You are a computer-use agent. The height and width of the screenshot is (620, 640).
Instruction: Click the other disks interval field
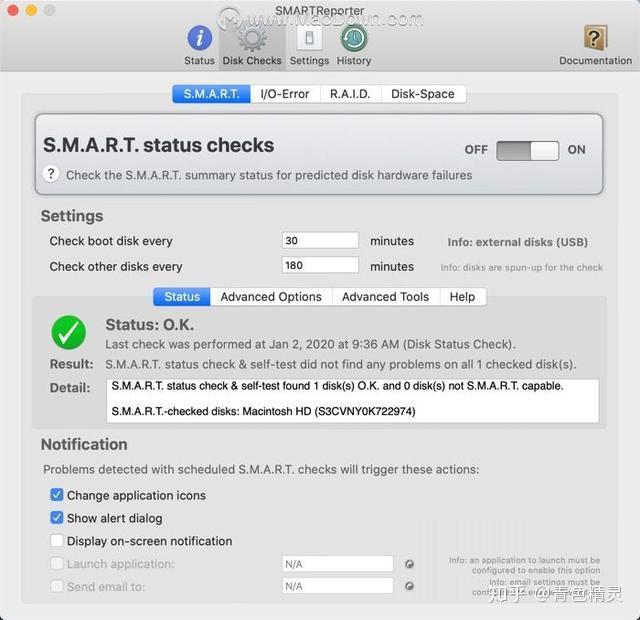pyautogui.click(x=320, y=265)
